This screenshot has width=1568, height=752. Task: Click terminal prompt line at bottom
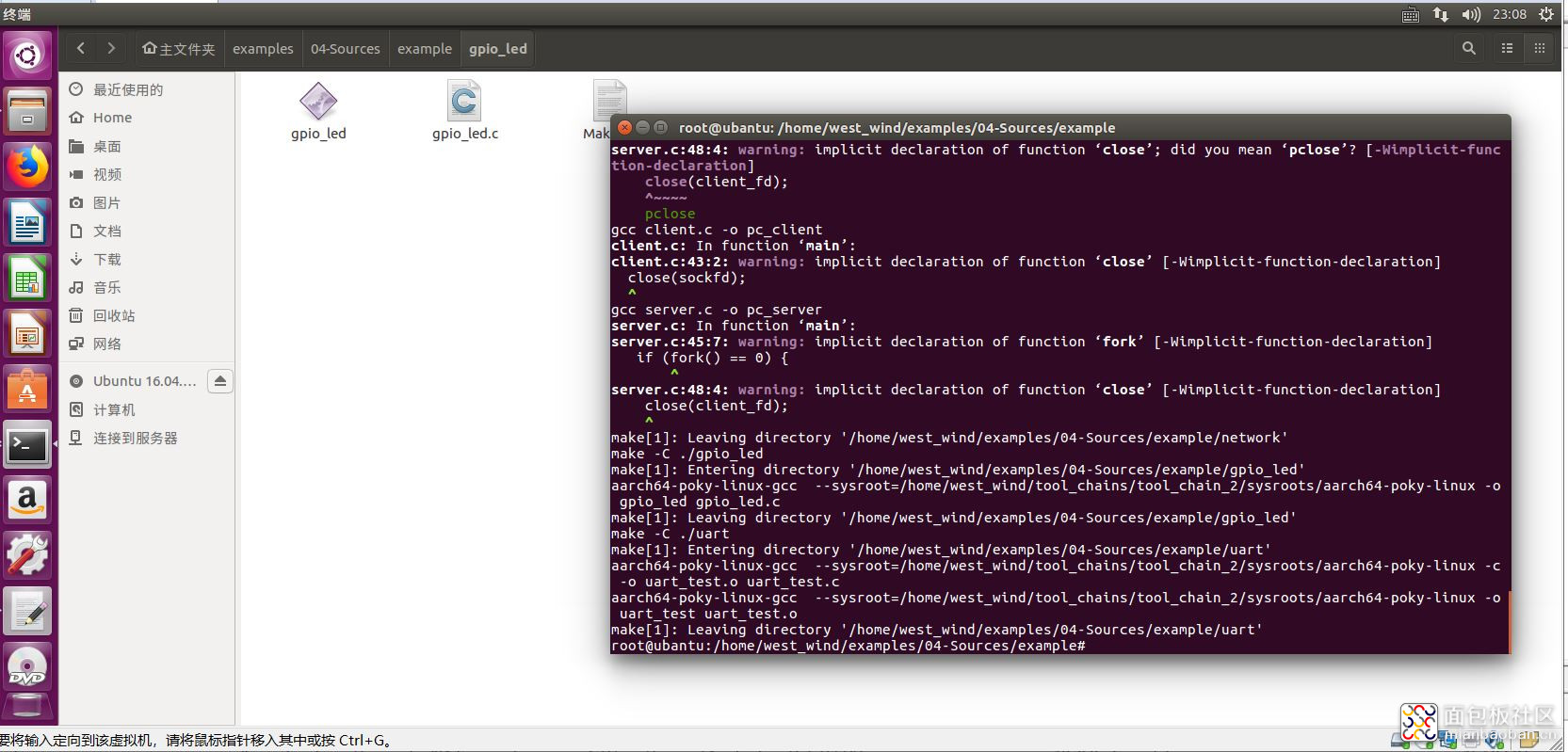pyautogui.click(x=849, y=646)
